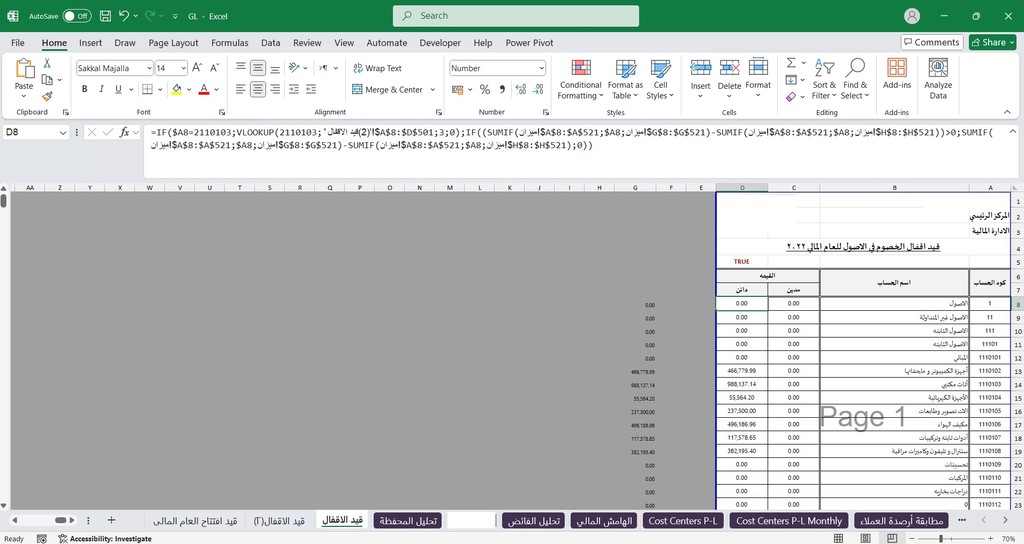Click Analyze Data

coord(938,78)
